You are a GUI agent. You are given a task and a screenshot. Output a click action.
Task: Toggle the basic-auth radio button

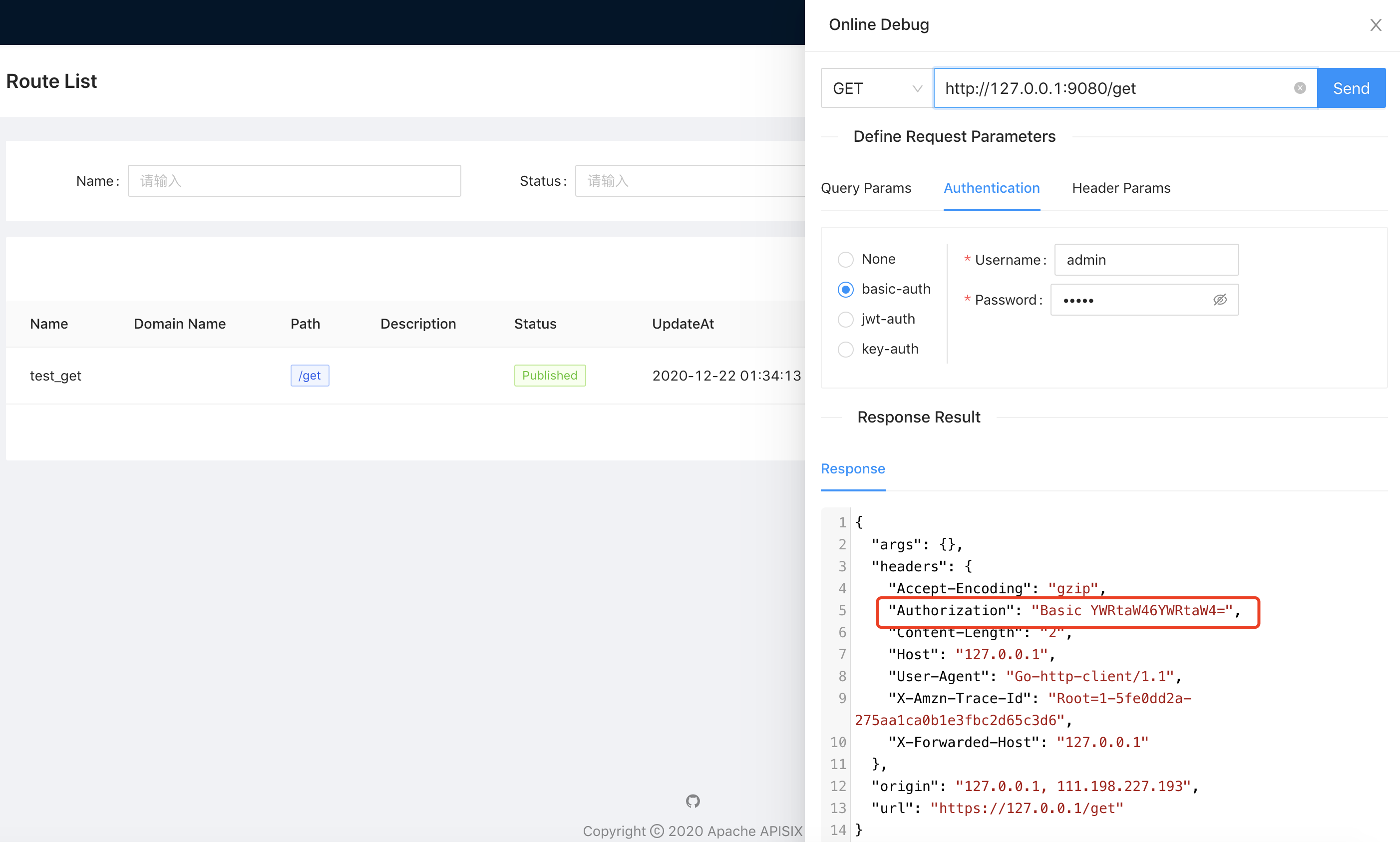(845, 289)
